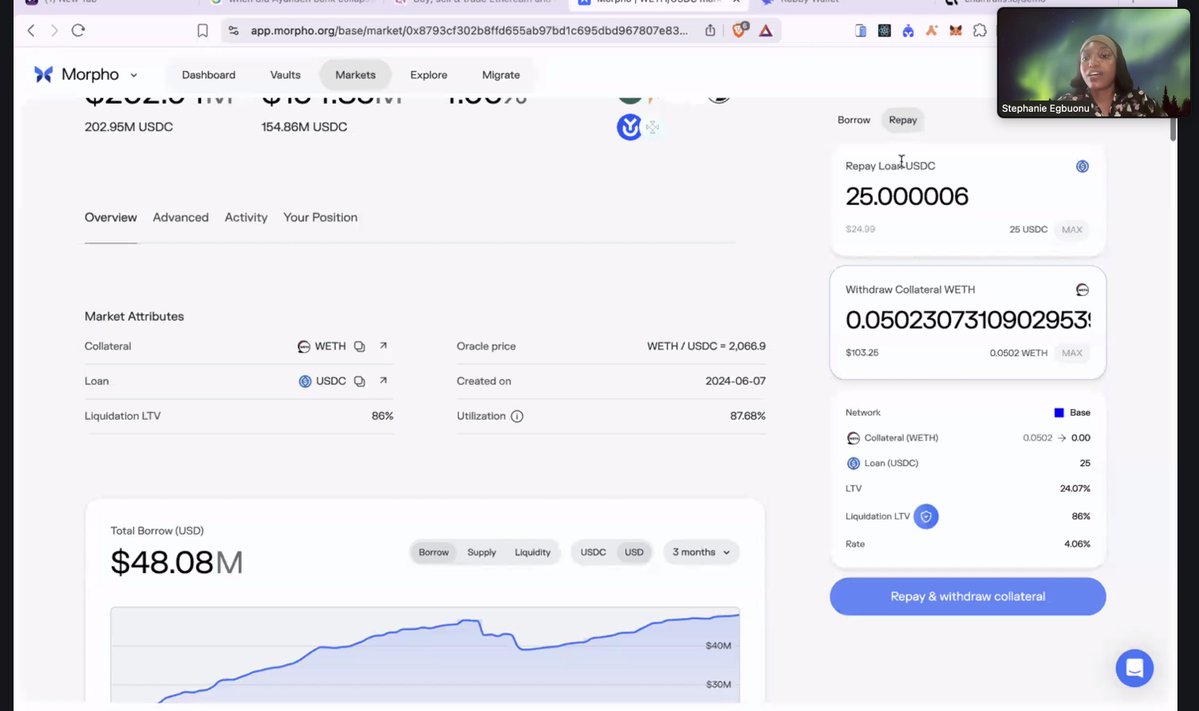Image resolution: width=1199 pixels, height=711 pixels.
Task: Go to the Vaults page
Action: click(285, 75)
